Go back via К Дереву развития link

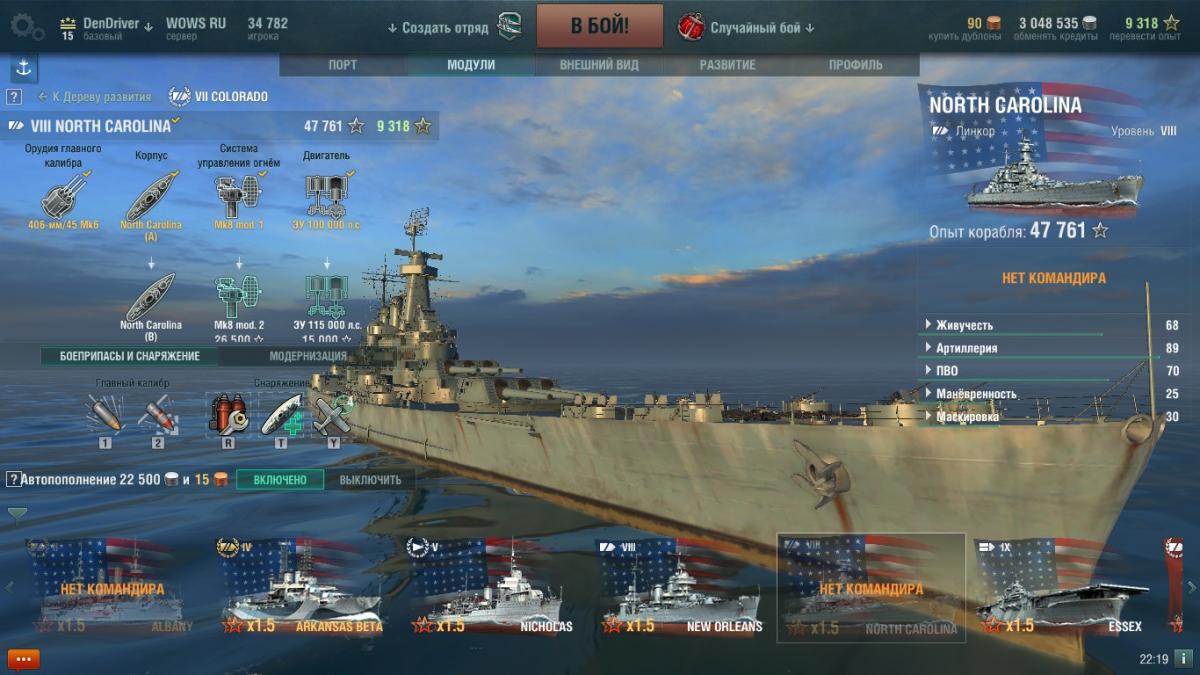[95, 97]
